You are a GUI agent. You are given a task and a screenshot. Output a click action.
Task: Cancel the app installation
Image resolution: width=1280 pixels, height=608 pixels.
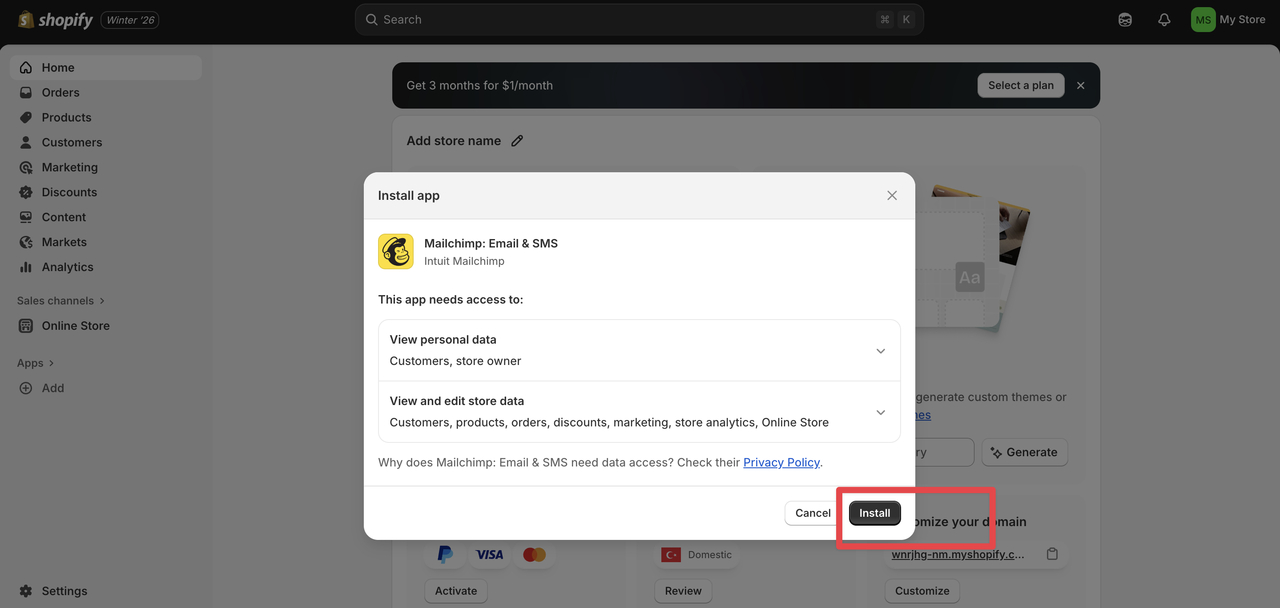[811, 512]
